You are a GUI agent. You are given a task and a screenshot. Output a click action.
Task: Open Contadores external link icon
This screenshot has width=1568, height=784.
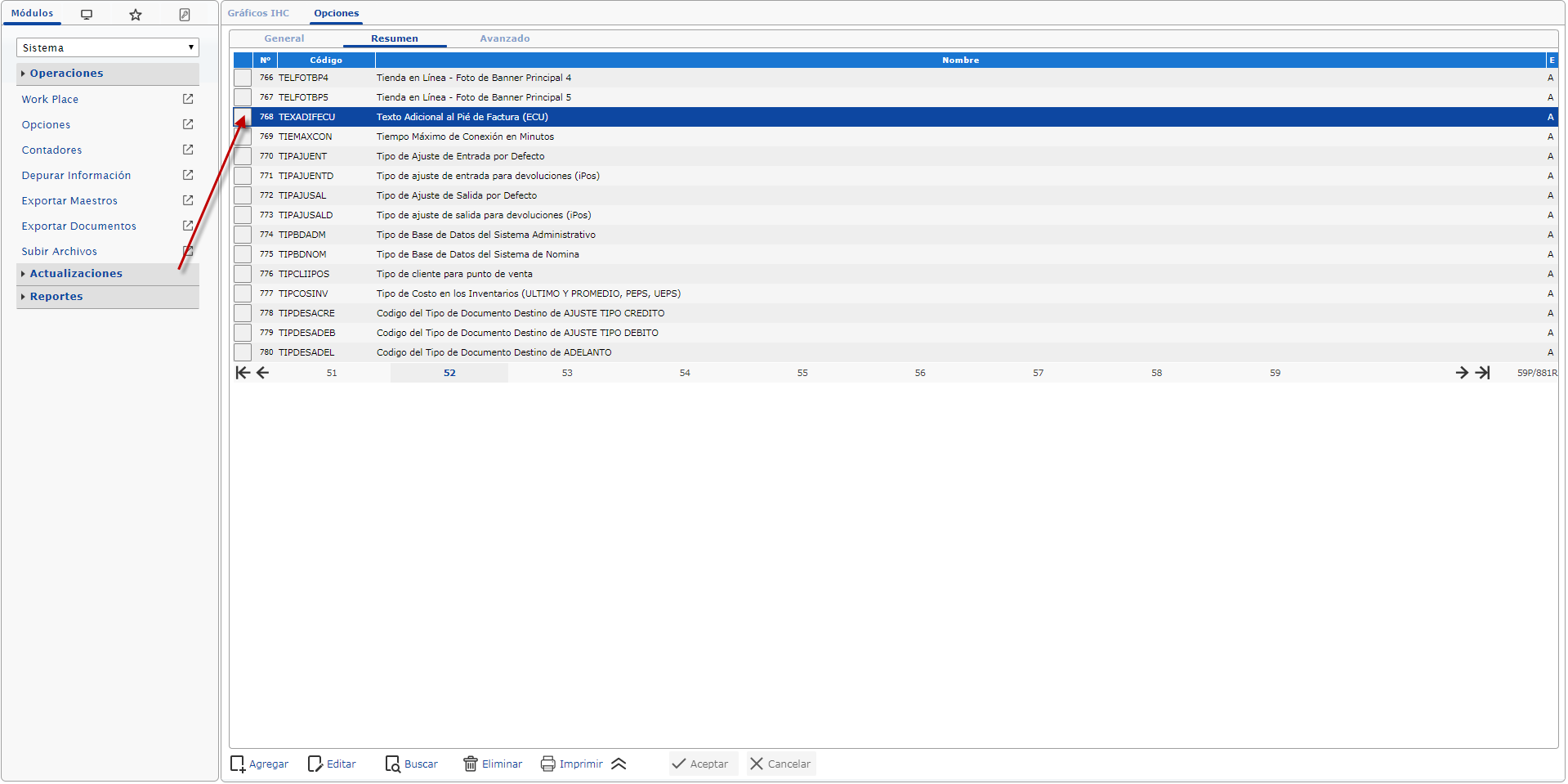[188, 150]
